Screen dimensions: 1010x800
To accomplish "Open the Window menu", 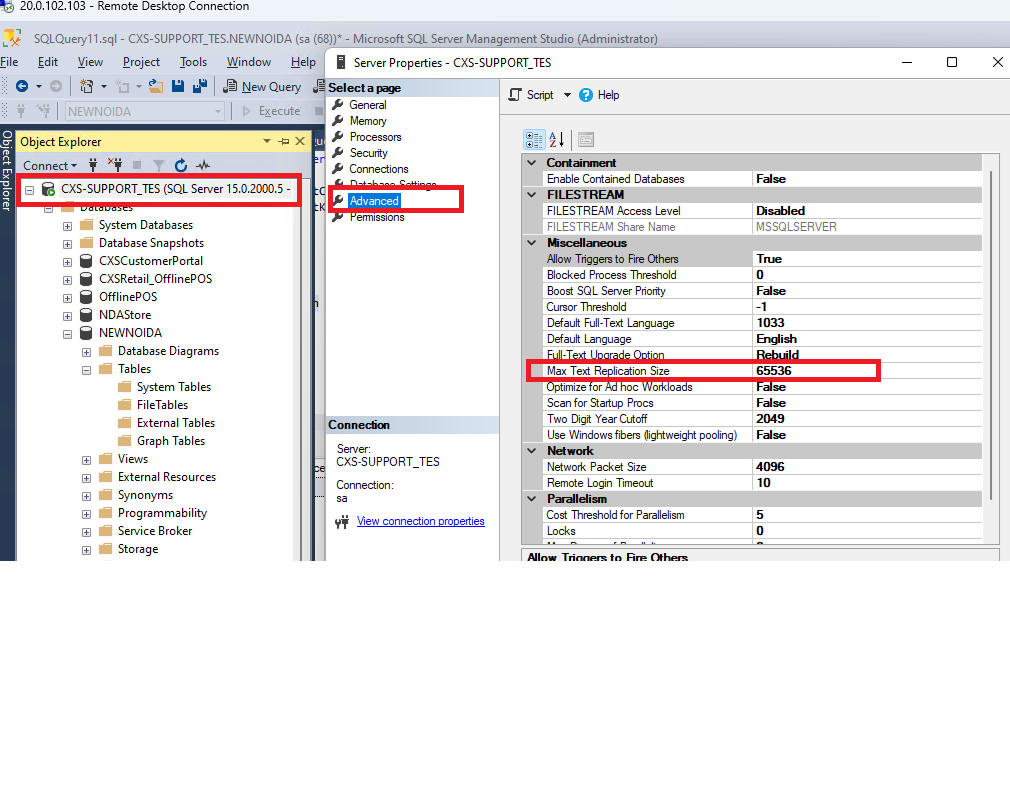I will tap(249, 62).
